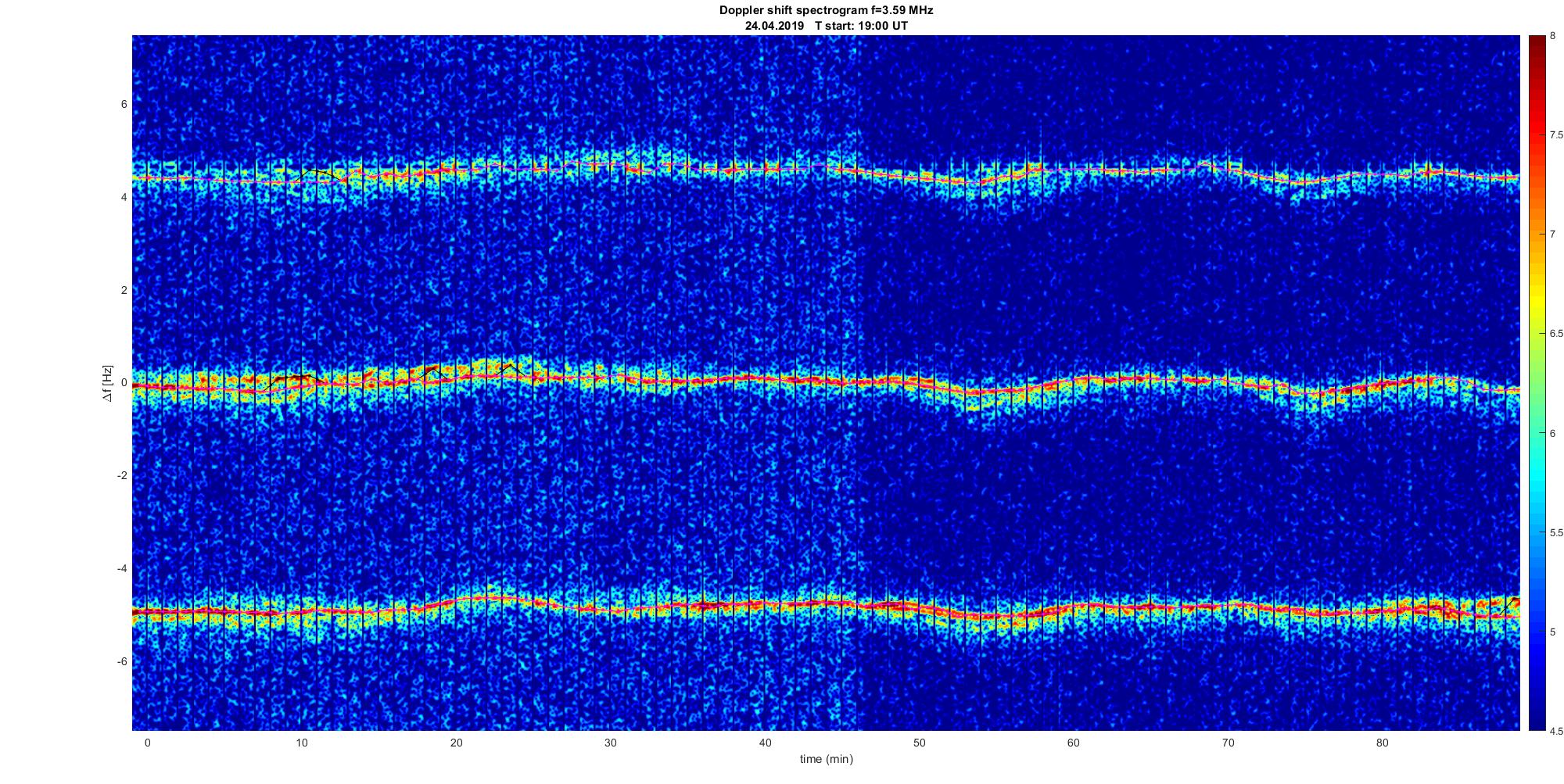Click the colorbar tick label '5.5'
The height and width of the screenshot is (784, 1564).
pyautogui.click(x=1557, y=532)
